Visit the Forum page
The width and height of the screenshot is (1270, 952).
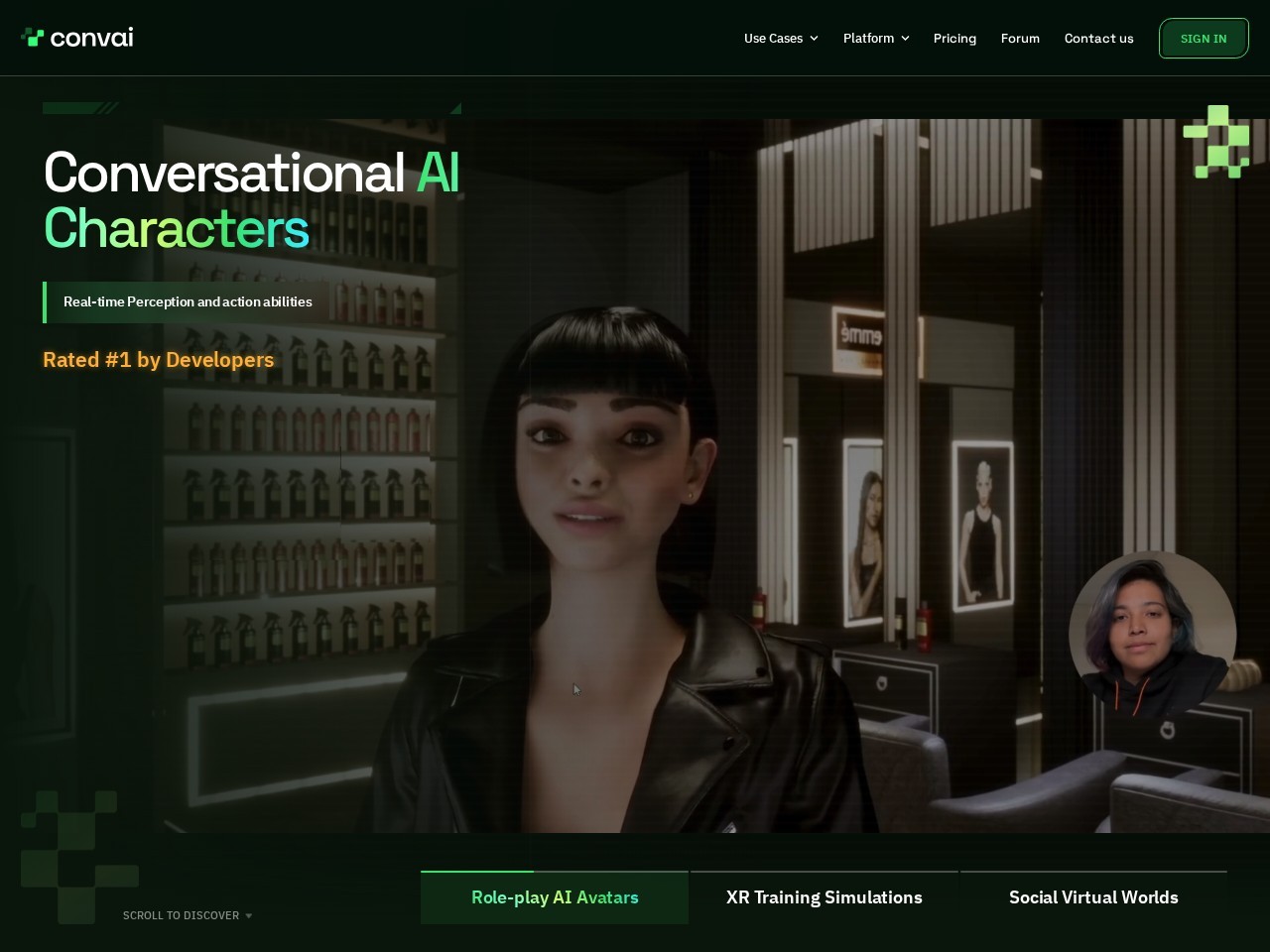[1020, 38]
